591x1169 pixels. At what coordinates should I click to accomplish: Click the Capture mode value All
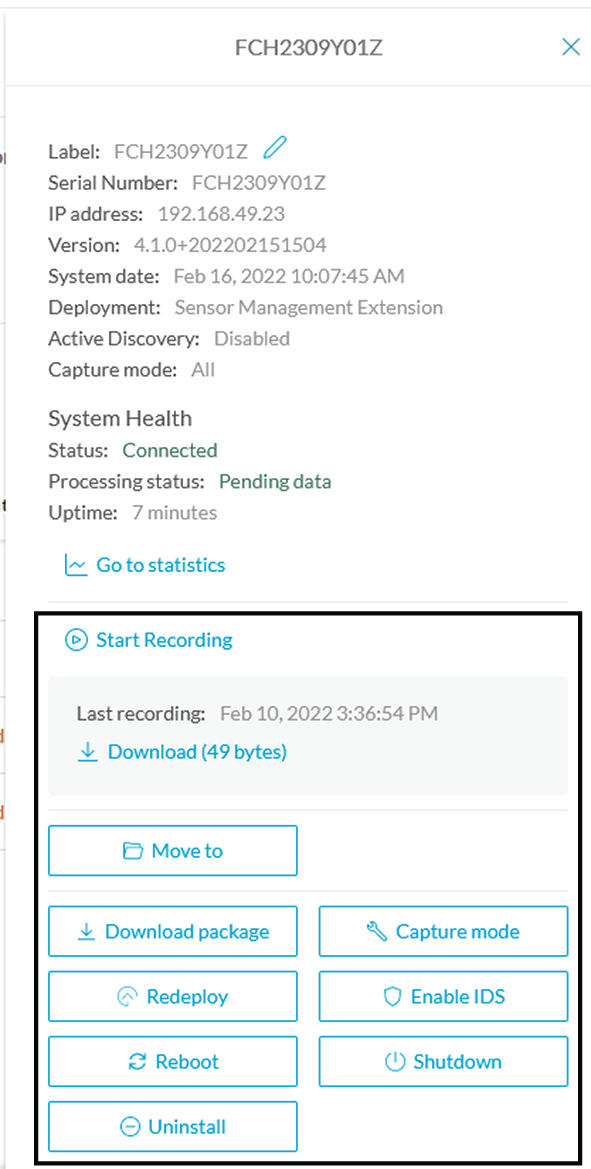click(x=203, y=370)
